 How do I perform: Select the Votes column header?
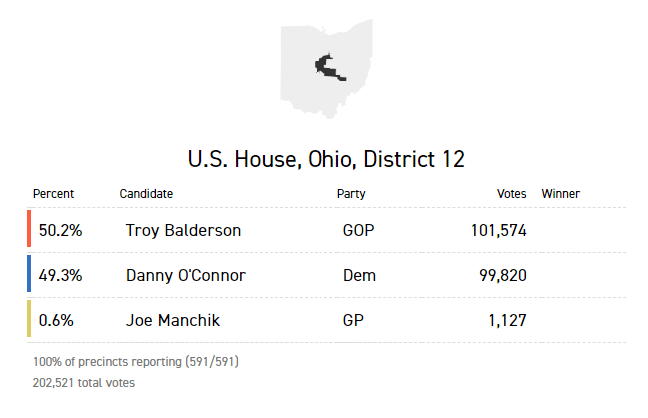512,194
